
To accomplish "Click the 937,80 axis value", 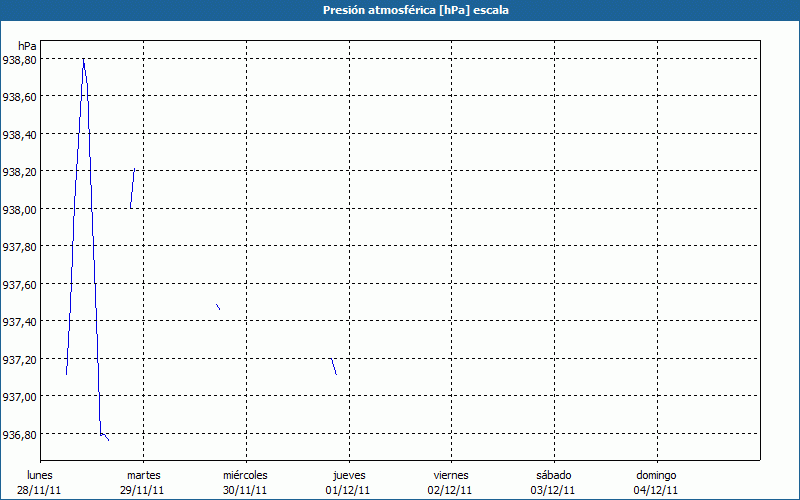I will (19, 247).
